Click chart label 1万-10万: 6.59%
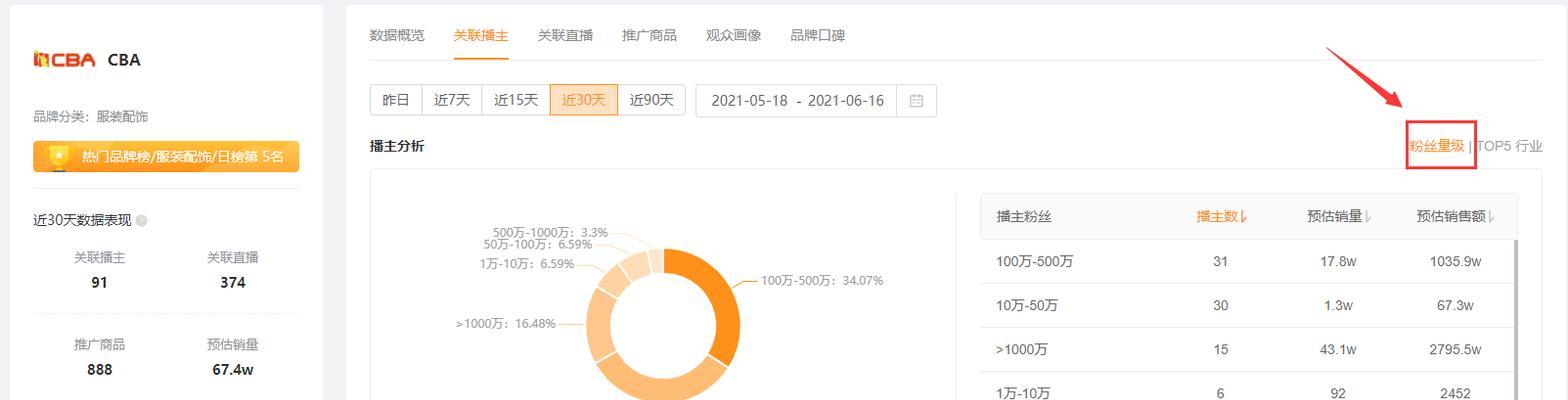The height and width of the screenshot is (400, 1568). (x=527, y=264)
